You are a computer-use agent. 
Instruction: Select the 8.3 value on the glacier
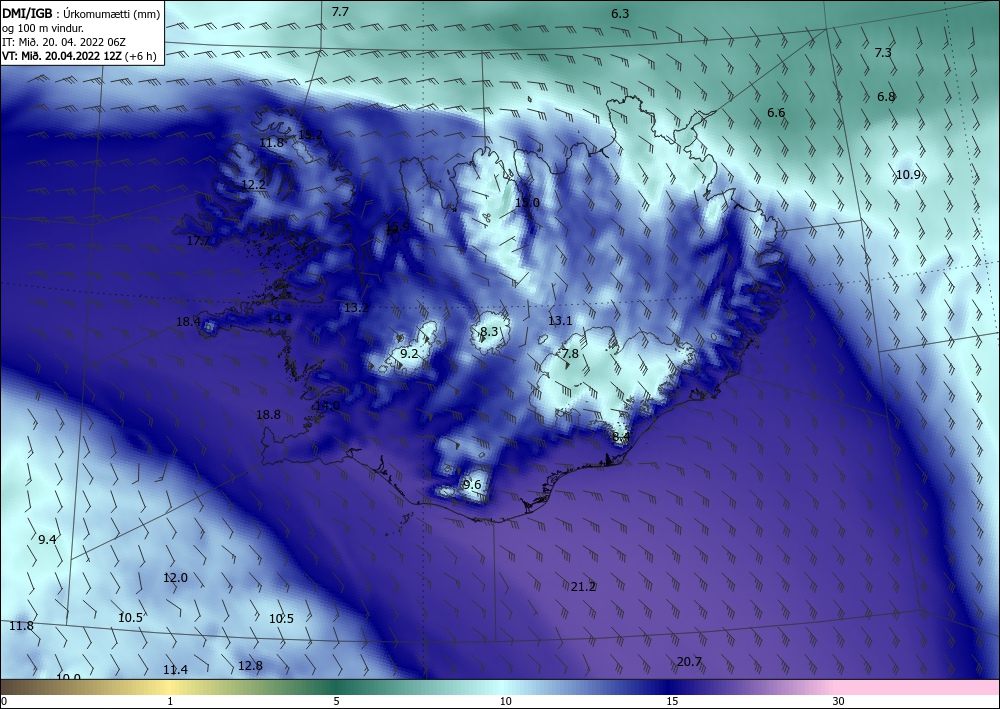489,332
